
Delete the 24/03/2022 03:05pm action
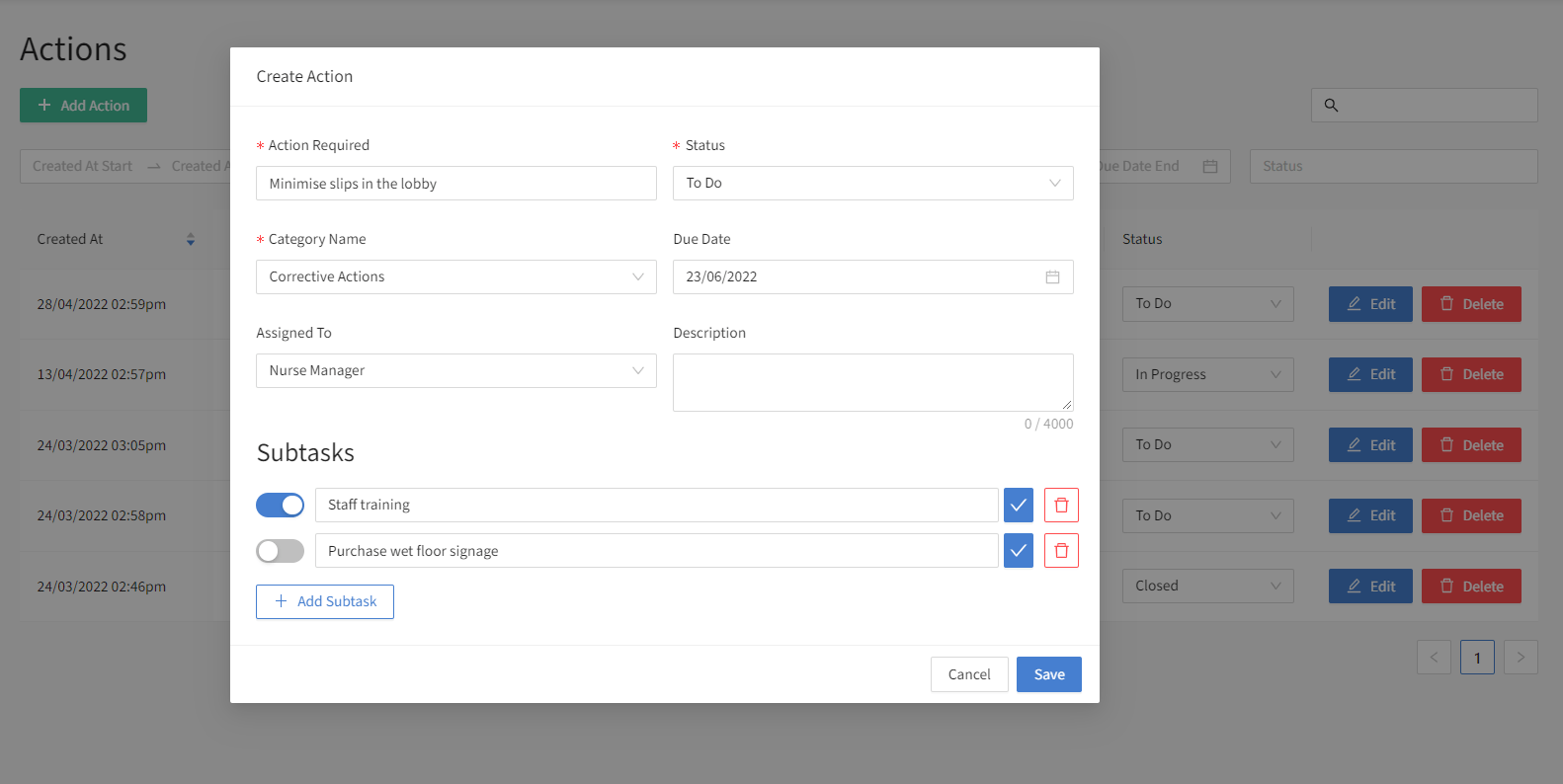[1471, 445]
